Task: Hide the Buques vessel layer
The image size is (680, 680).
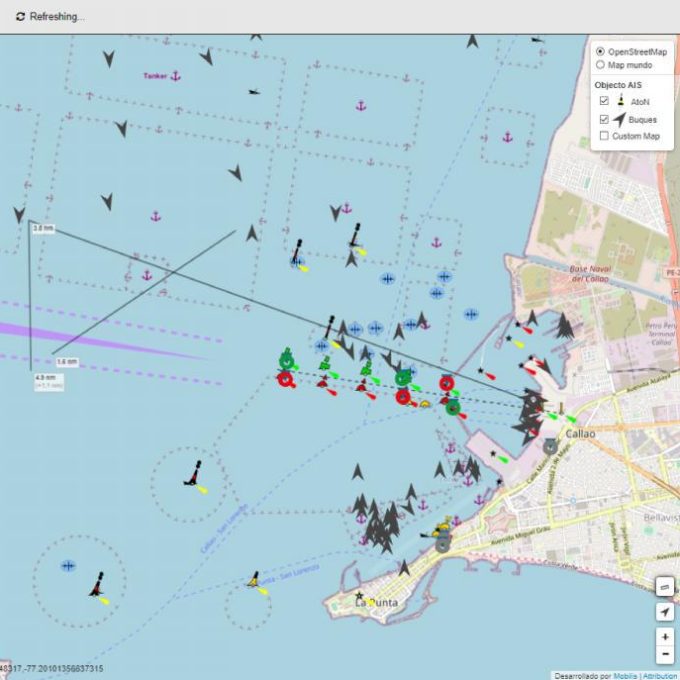Action: pyautogui.click(x=604, y=119)
